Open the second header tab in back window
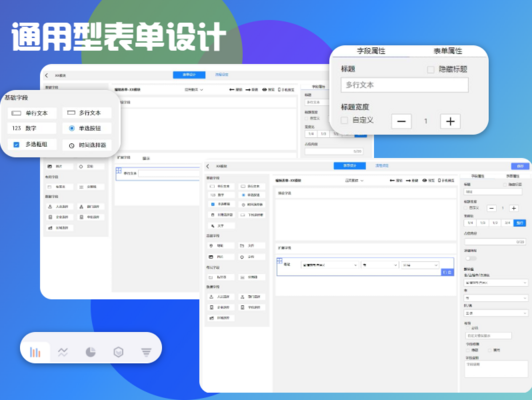This screenshot has width=532, height=400. click(222, 75)
